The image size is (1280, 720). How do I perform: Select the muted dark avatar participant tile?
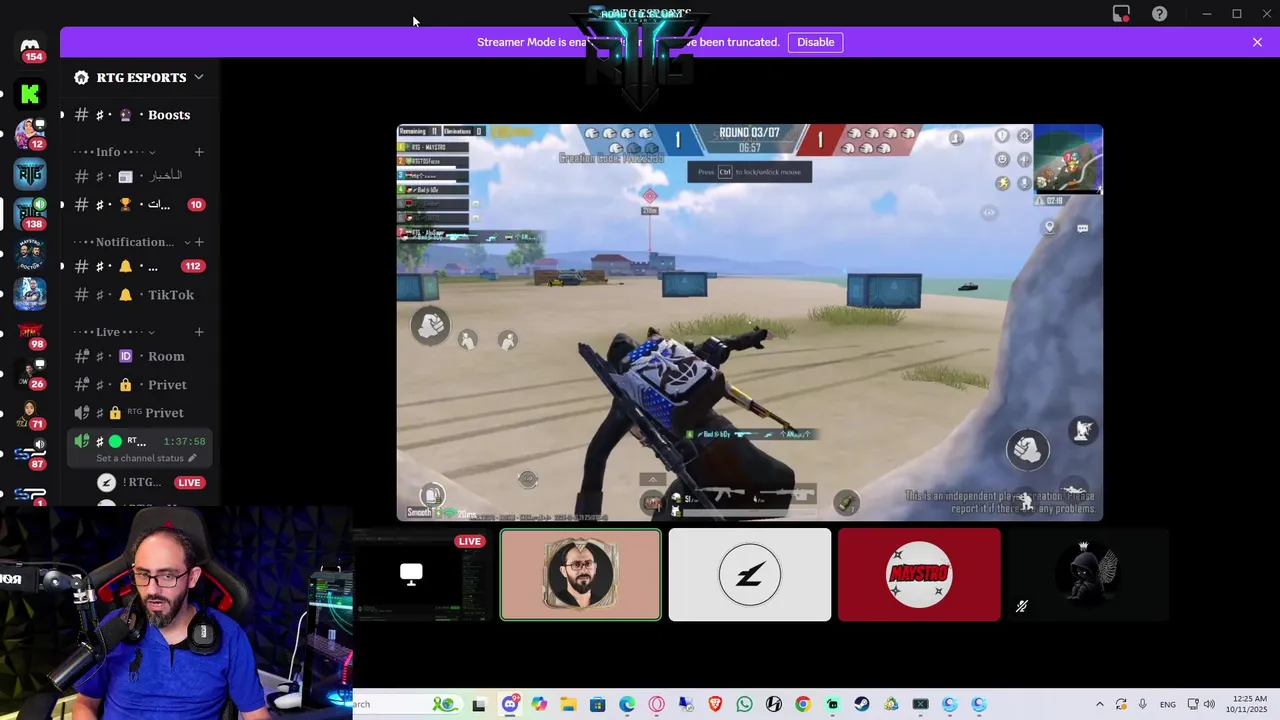coord(1088,575)
